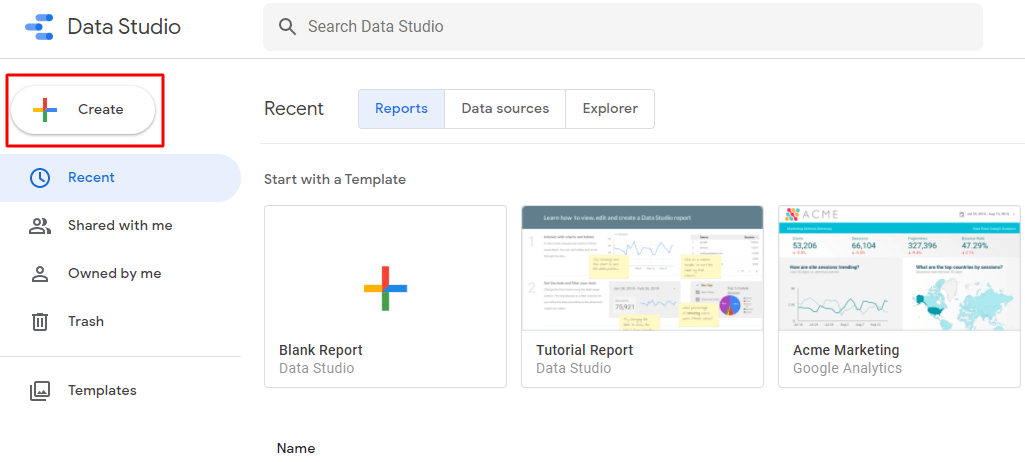Image resolution: width=1025 pixels, height=462 pixels.
Task: Switch to the Explorer tab
Action: click(610, 109)
